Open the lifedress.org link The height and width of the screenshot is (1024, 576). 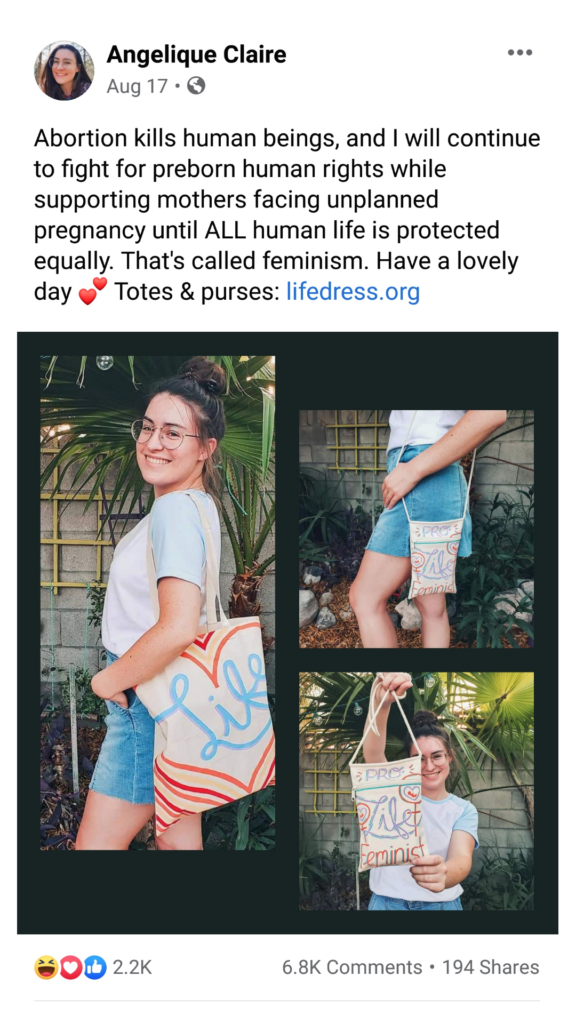tap(353, 291)
